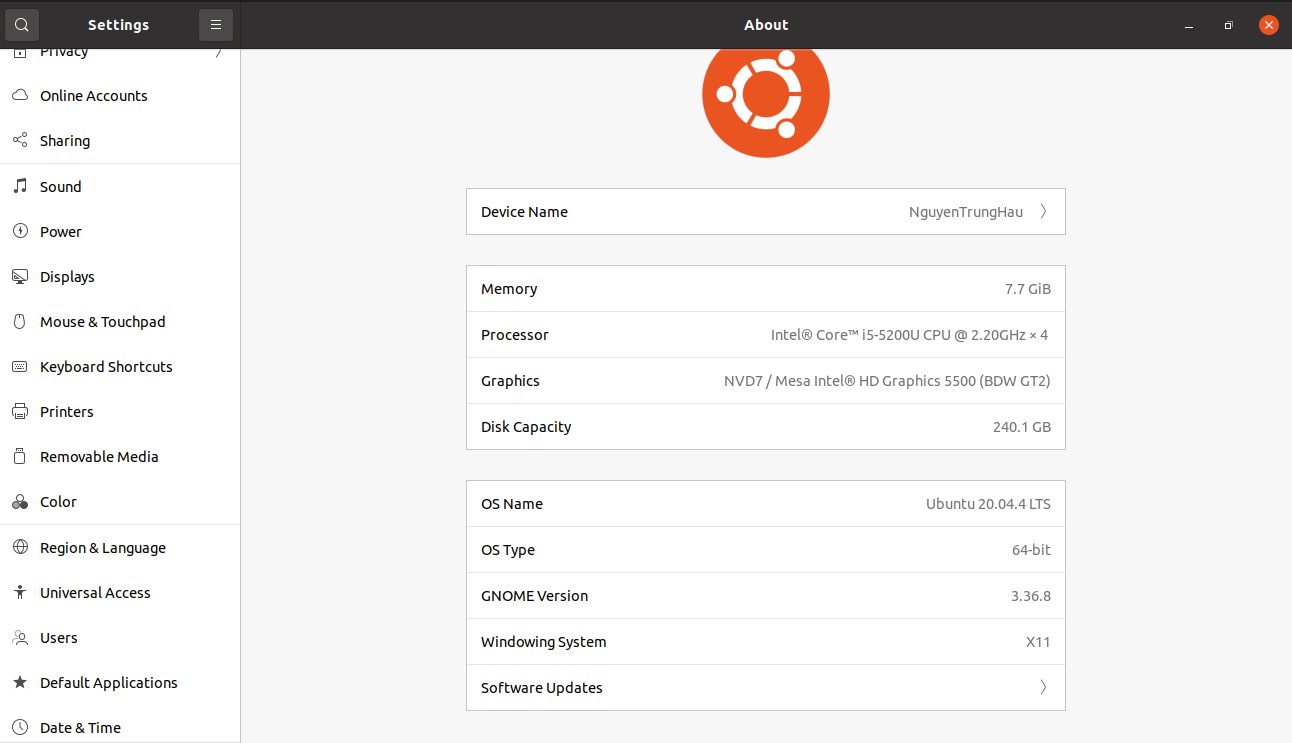Click the Mouse & Touchpad icon
This screenshot has height=743, width=1292.
[x=20, y=322]
